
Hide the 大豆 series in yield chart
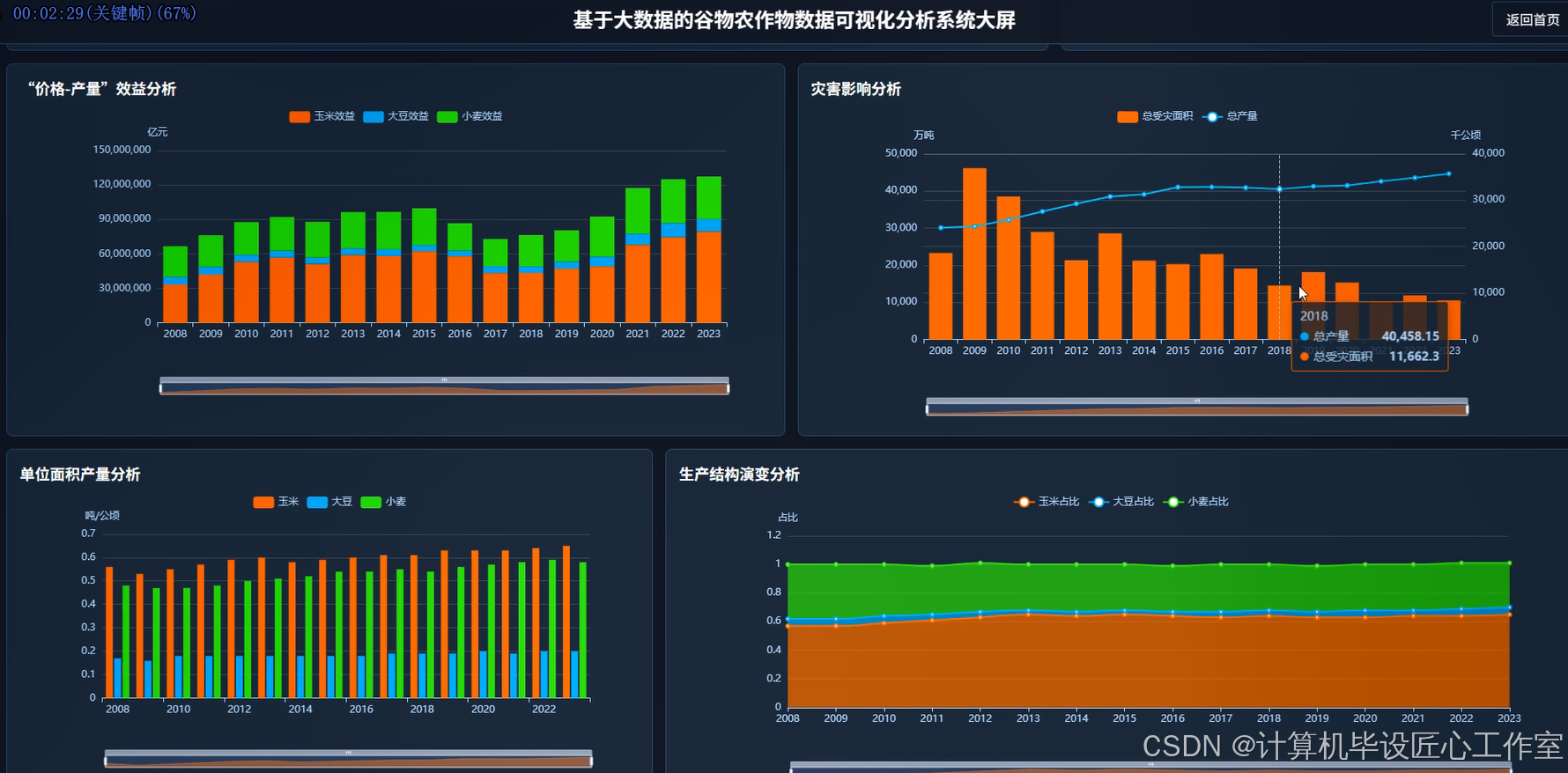click(329, 502)
